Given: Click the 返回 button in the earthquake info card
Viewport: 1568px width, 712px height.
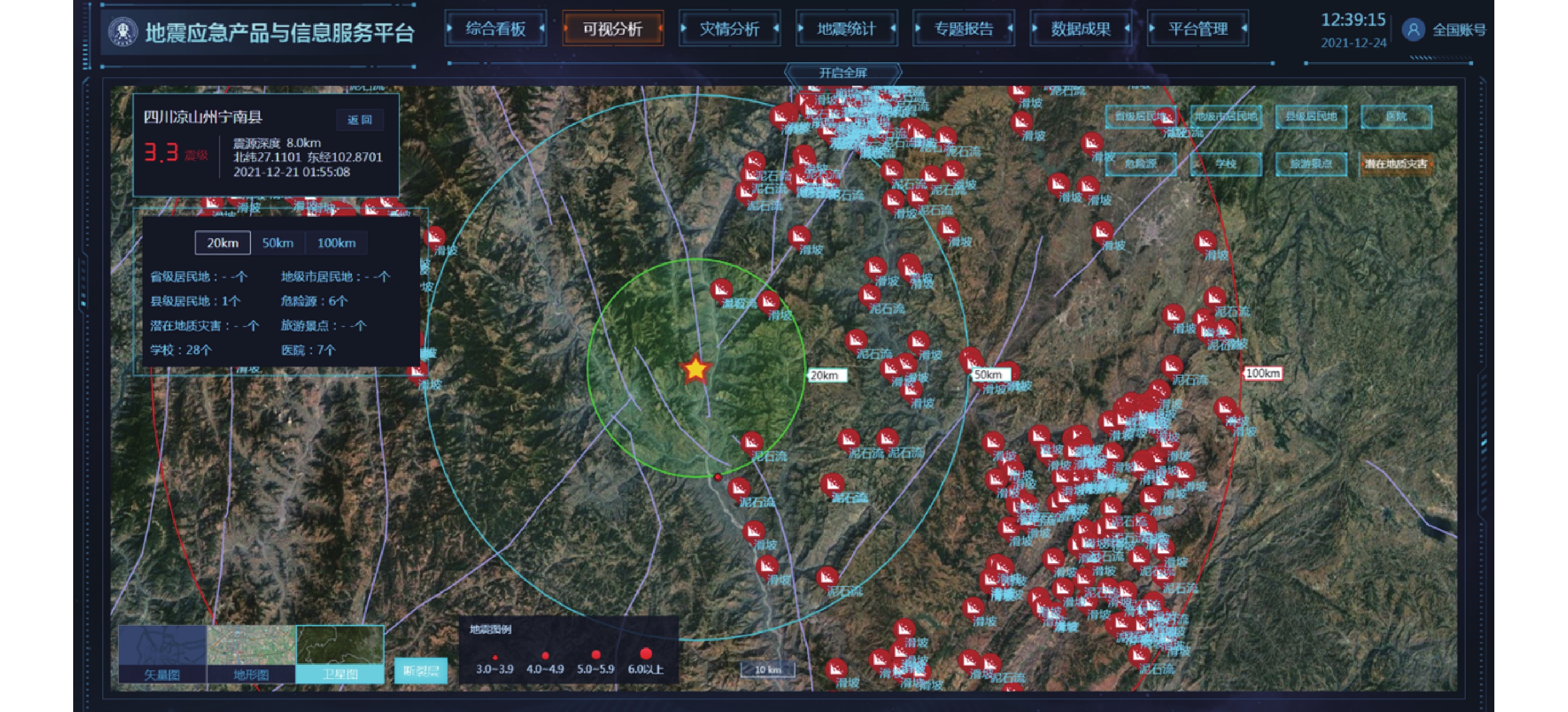Looking at the screenshot, I should click(x=360, y=120).
